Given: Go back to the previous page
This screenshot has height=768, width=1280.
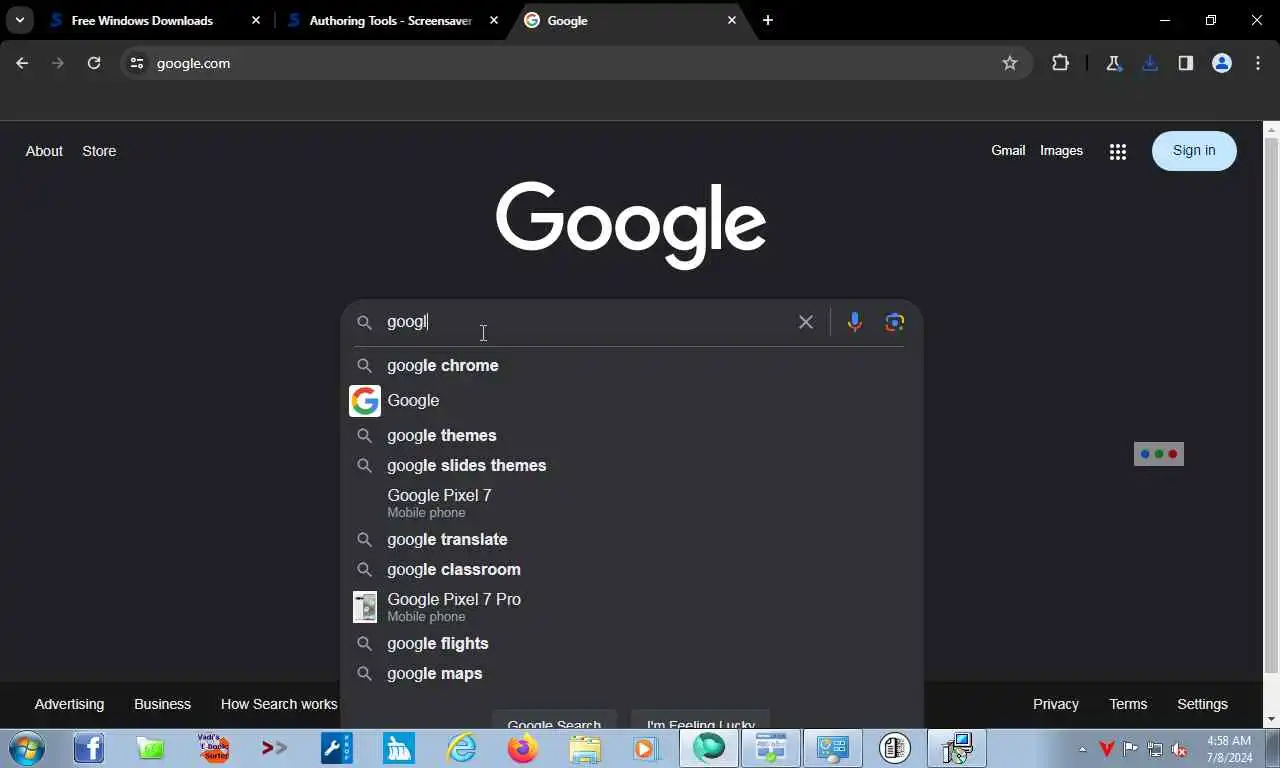Looking at the screenshot, I should 22,63.
